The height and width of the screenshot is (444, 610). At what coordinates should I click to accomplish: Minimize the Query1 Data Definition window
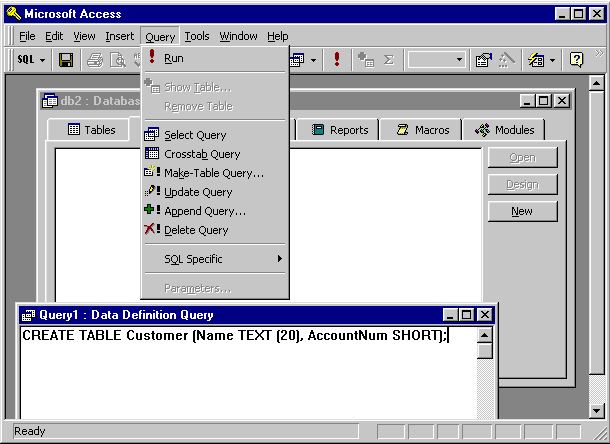tap(450, 314)
